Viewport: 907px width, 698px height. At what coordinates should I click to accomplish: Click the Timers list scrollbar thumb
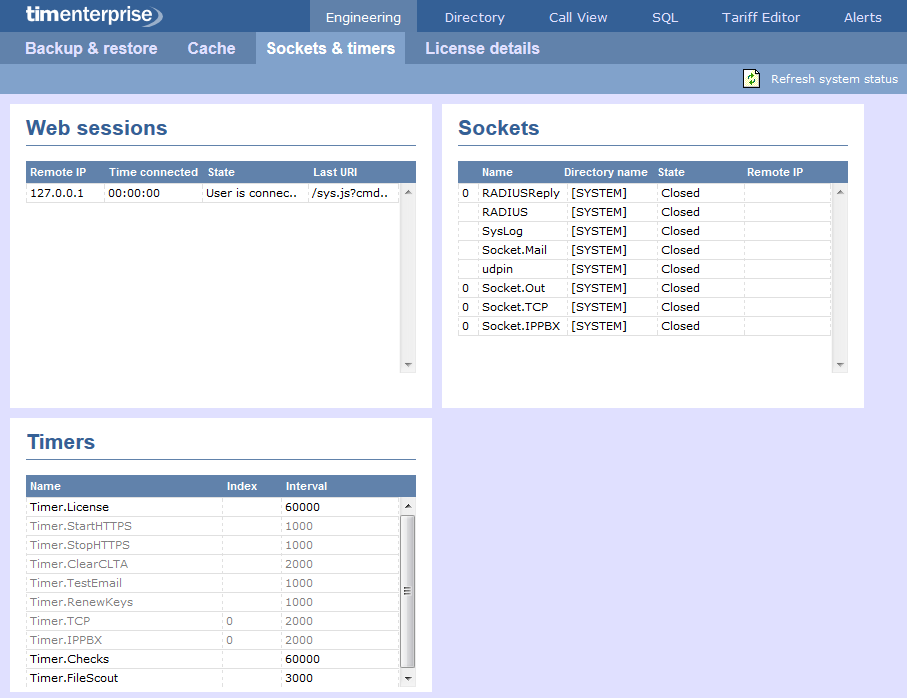407,590
